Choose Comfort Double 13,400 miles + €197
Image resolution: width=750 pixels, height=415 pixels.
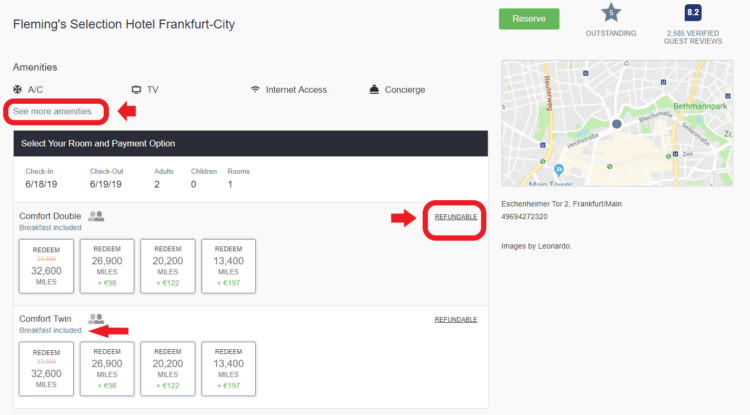[x=229, y=266]
